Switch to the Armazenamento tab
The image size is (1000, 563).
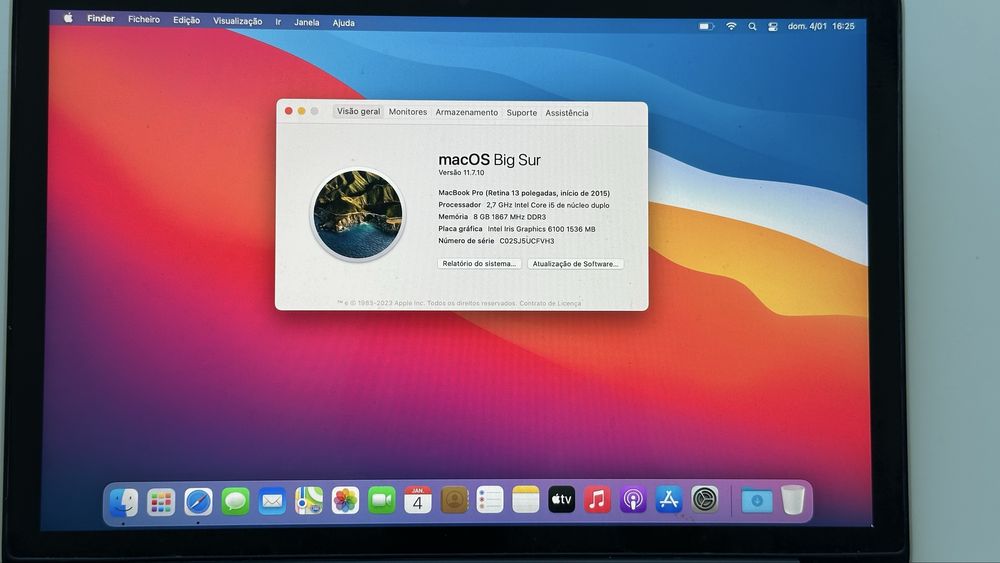tap(467, 112)
